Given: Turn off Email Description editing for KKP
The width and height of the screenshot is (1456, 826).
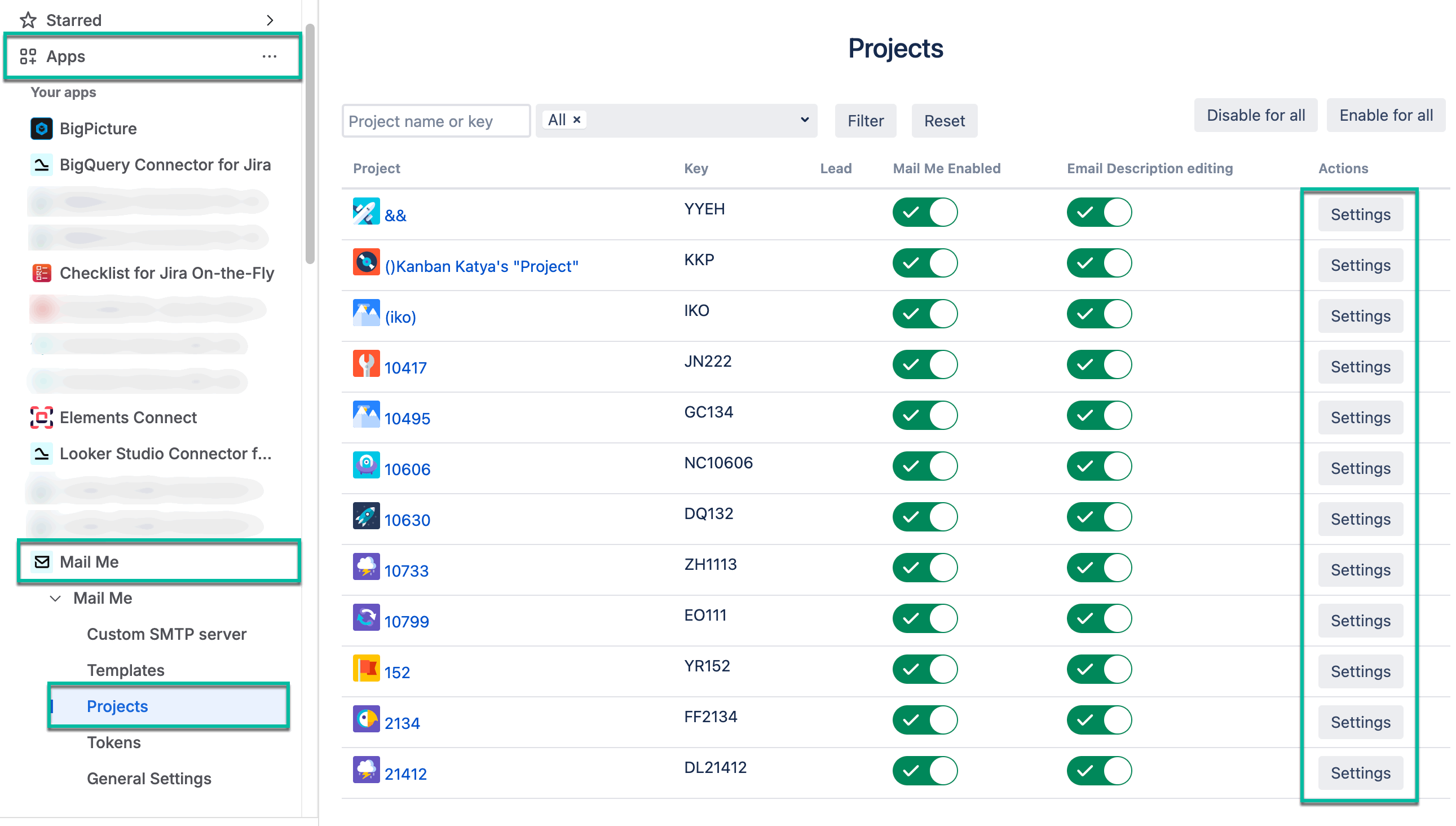Looking at the screenshot, I should pos(1098,263).
